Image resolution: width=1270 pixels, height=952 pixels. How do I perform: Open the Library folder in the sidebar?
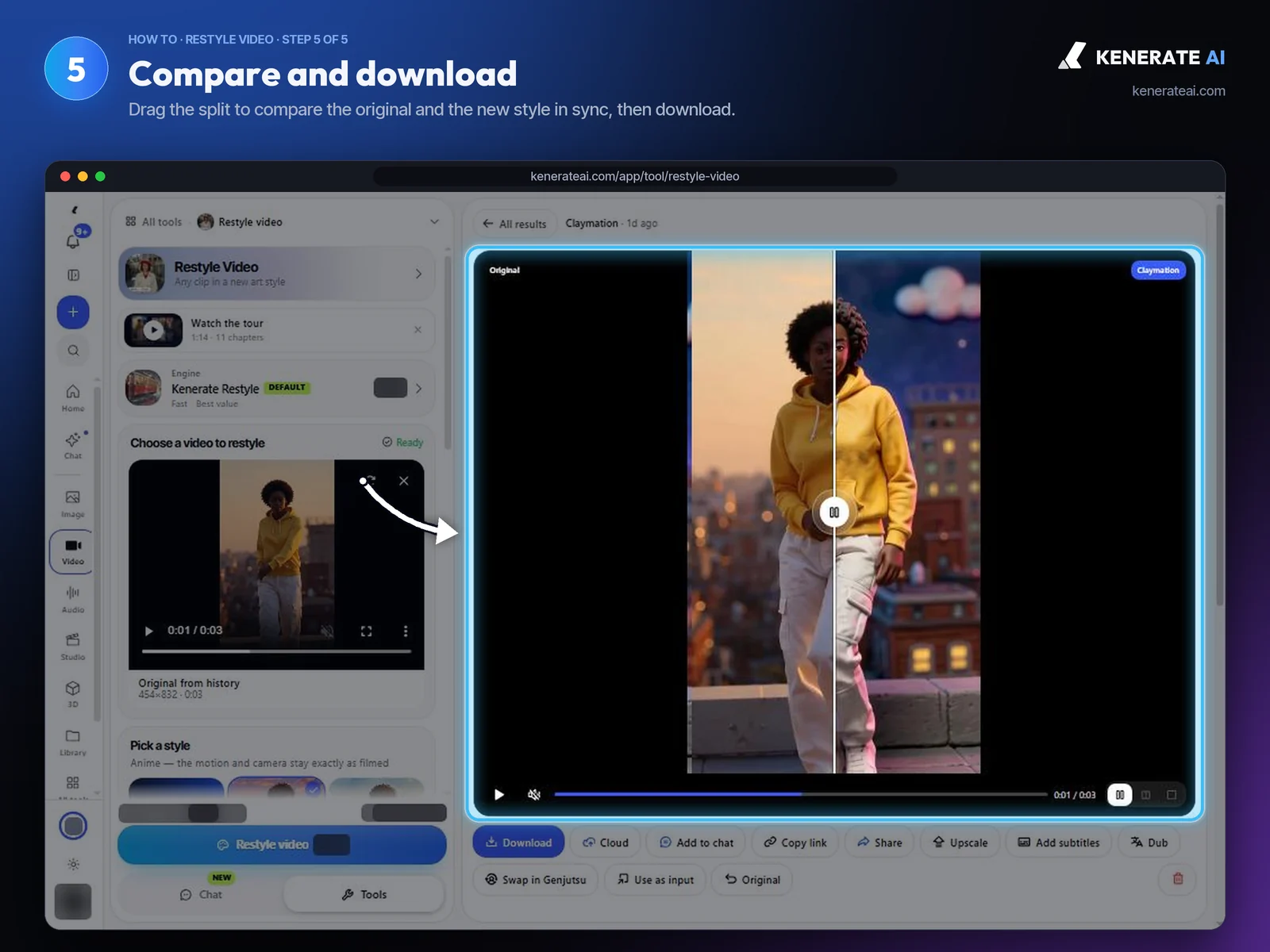(73, 741)
